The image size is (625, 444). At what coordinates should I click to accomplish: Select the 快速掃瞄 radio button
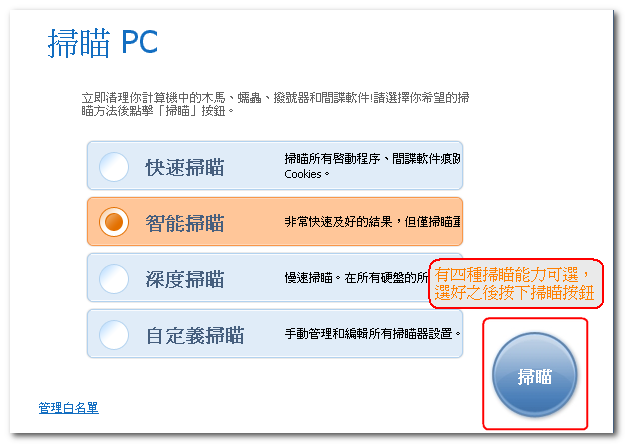click(x=114, y=167)
